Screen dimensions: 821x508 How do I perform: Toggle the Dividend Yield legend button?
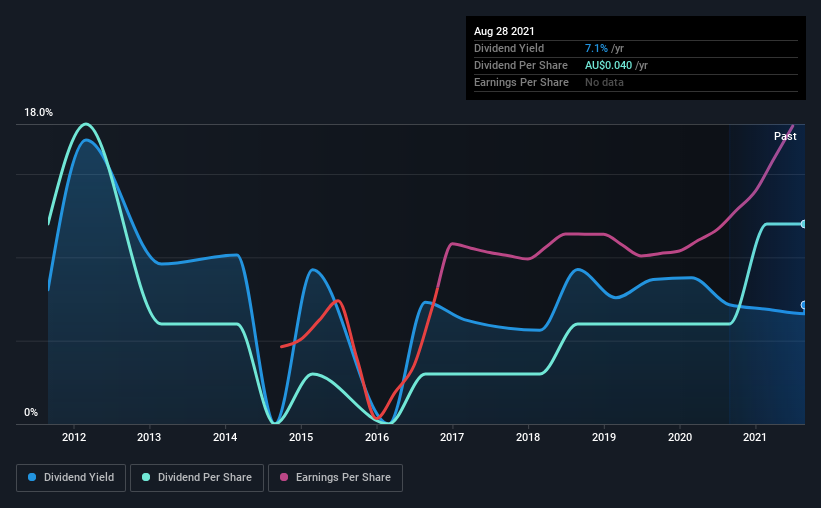tap(71, 478)
